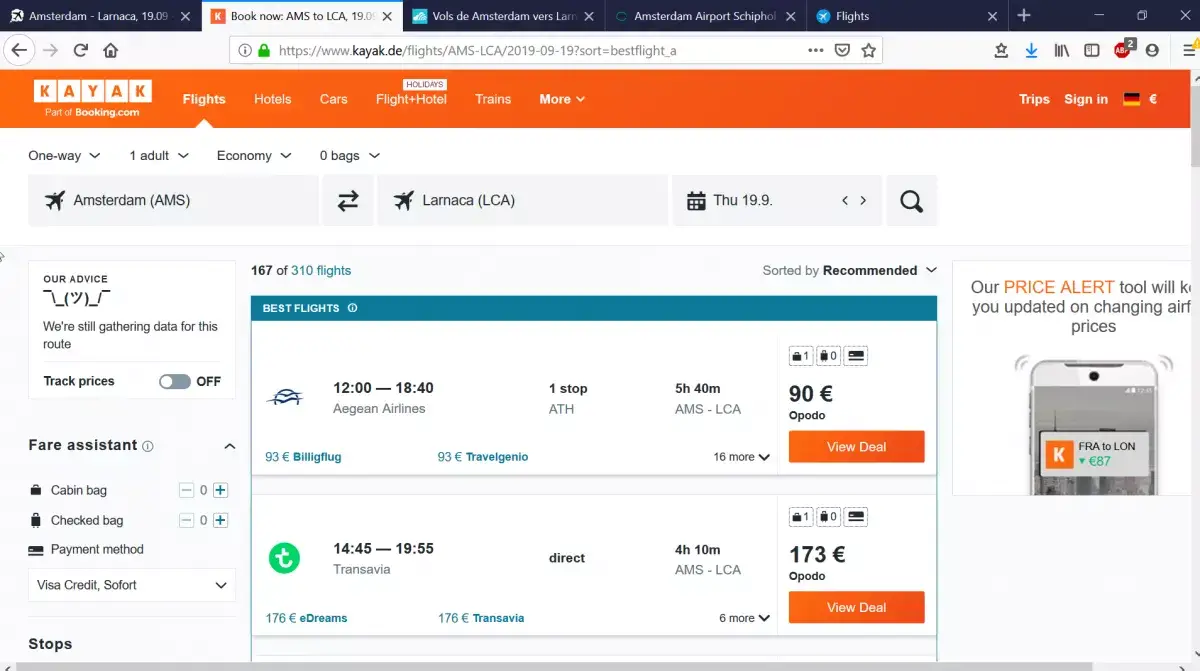This screenshot has height=671, width=1200.
Task: Open the browser home page icon
Action: point(111,50)
